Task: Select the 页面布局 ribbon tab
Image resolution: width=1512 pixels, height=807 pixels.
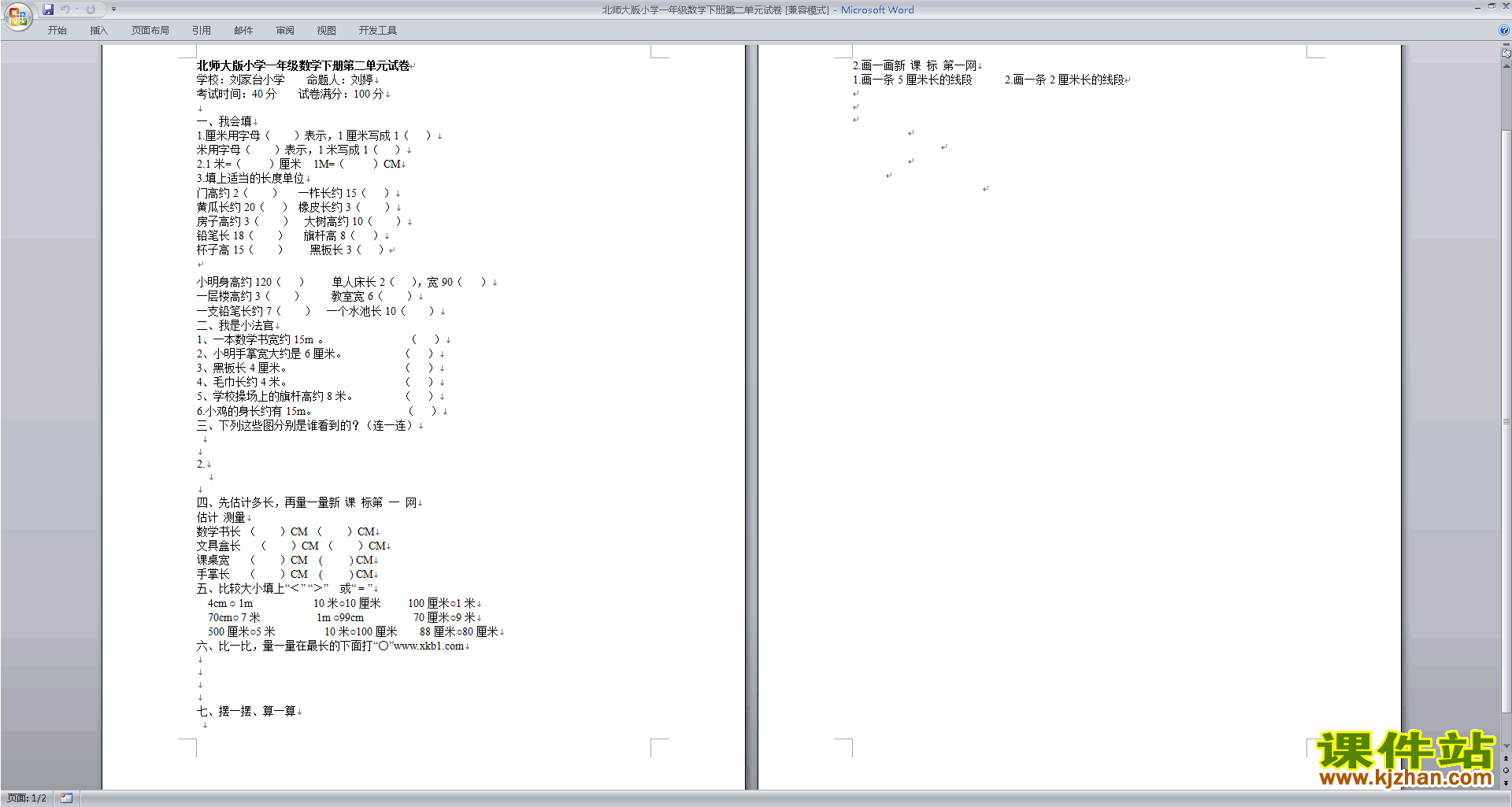Action: [150, 30]
